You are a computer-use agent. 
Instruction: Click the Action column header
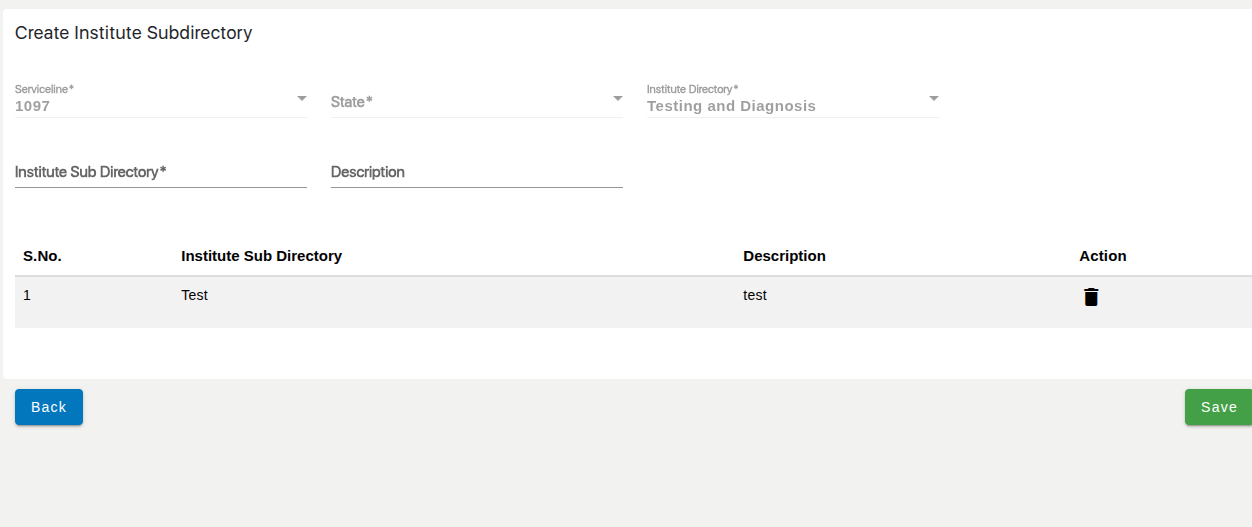1102,256
